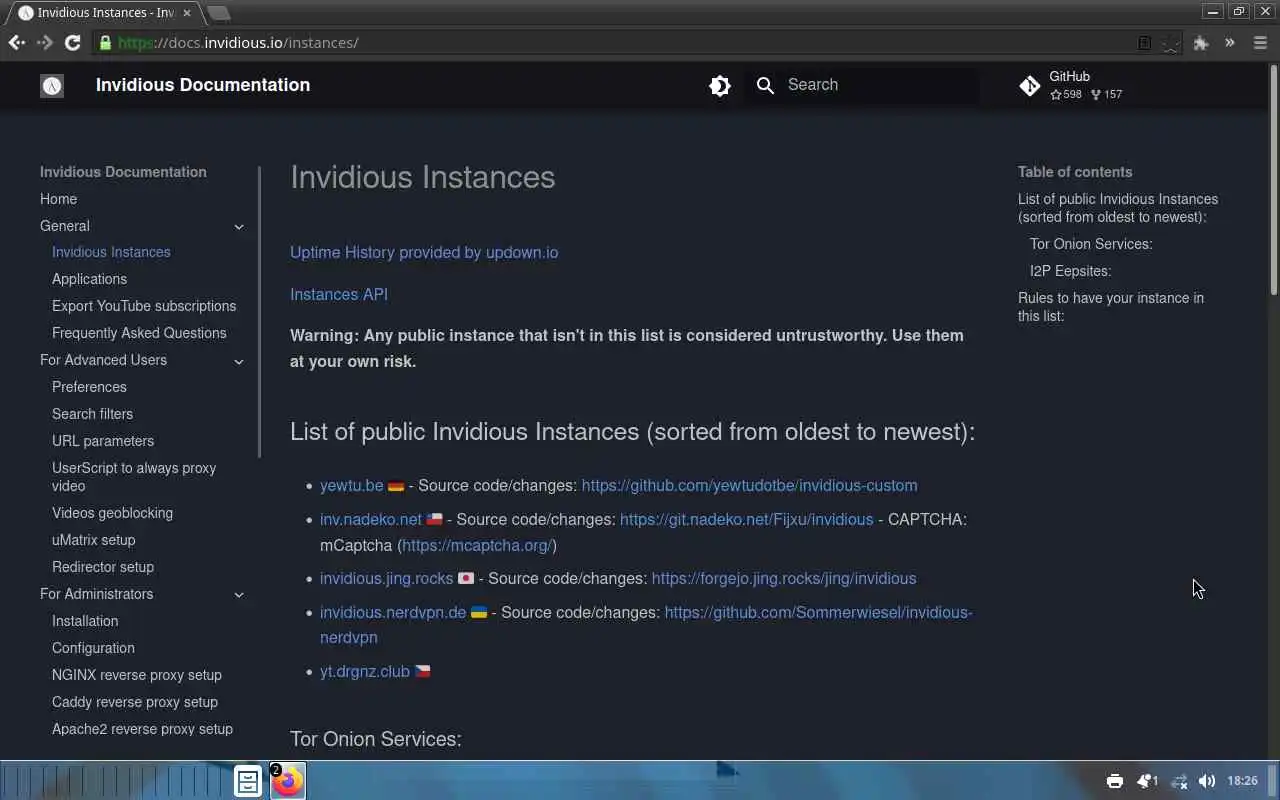Jump to Rules to have your instance section
The width and height of the screenshot is (1280, 800).
point(1111,307)
